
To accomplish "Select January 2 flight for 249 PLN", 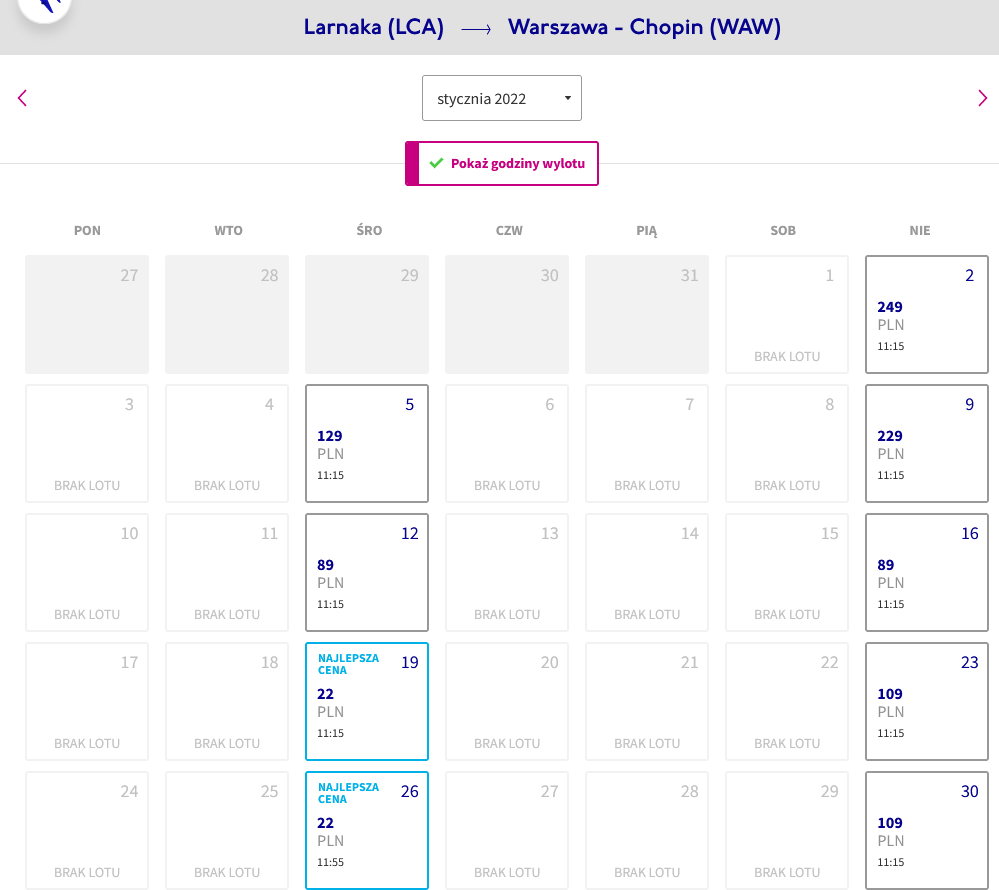I will [x=926, y=315].
